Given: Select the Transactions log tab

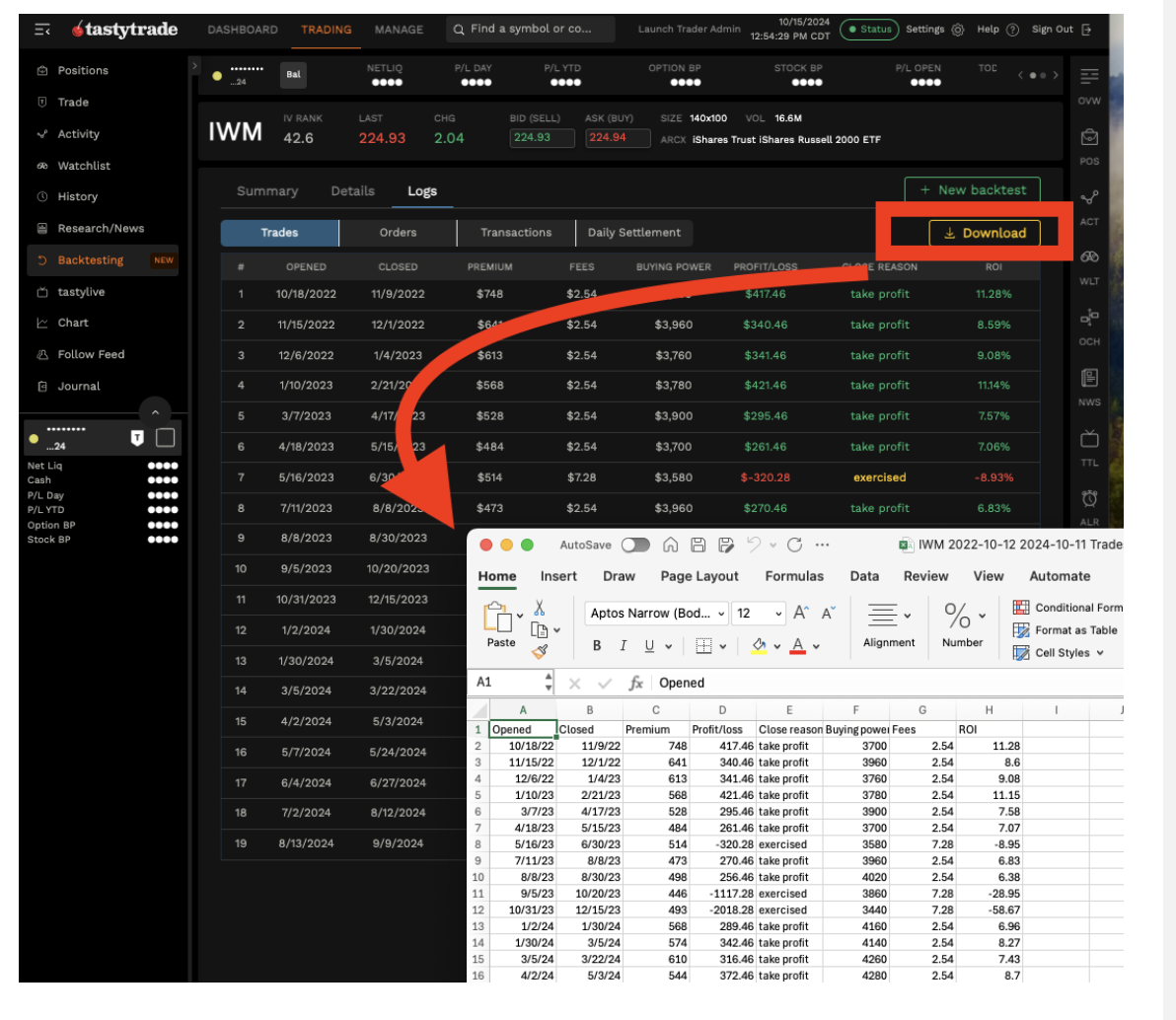Looking at the screenshot, I should coord(516,233).
